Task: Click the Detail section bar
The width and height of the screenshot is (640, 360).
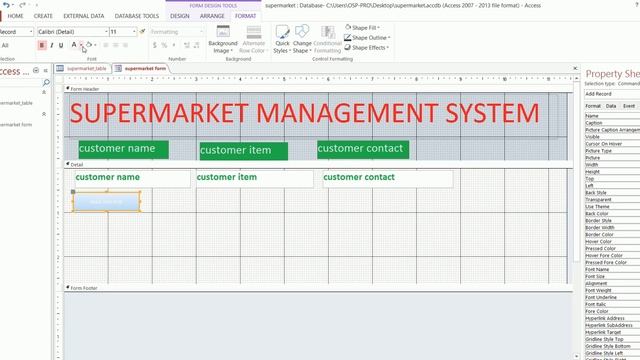Action: pyautogui.click(x=318, y=164)
